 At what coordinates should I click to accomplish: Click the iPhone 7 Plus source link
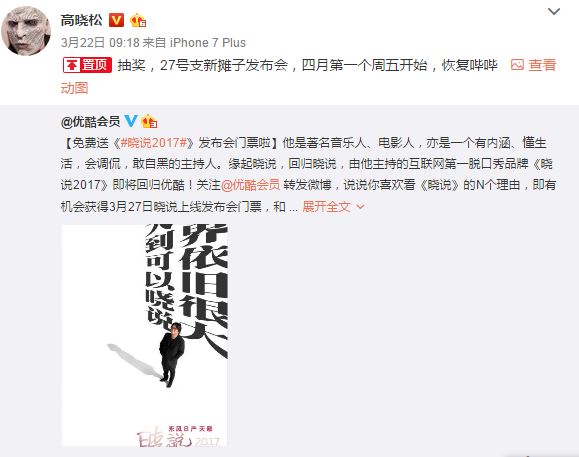[x=208, y=43]
